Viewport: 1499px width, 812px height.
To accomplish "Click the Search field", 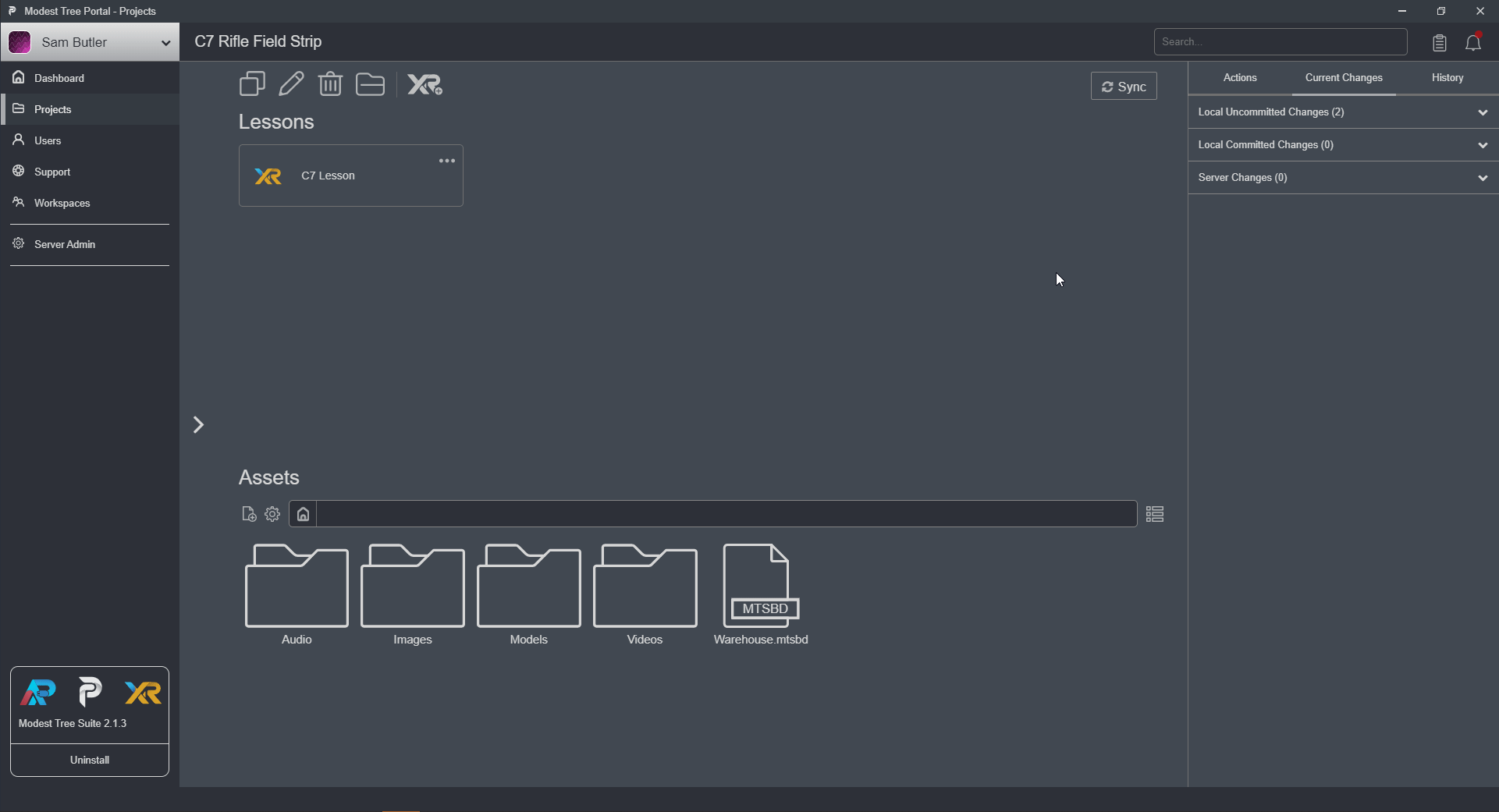I will [1281, 42].
